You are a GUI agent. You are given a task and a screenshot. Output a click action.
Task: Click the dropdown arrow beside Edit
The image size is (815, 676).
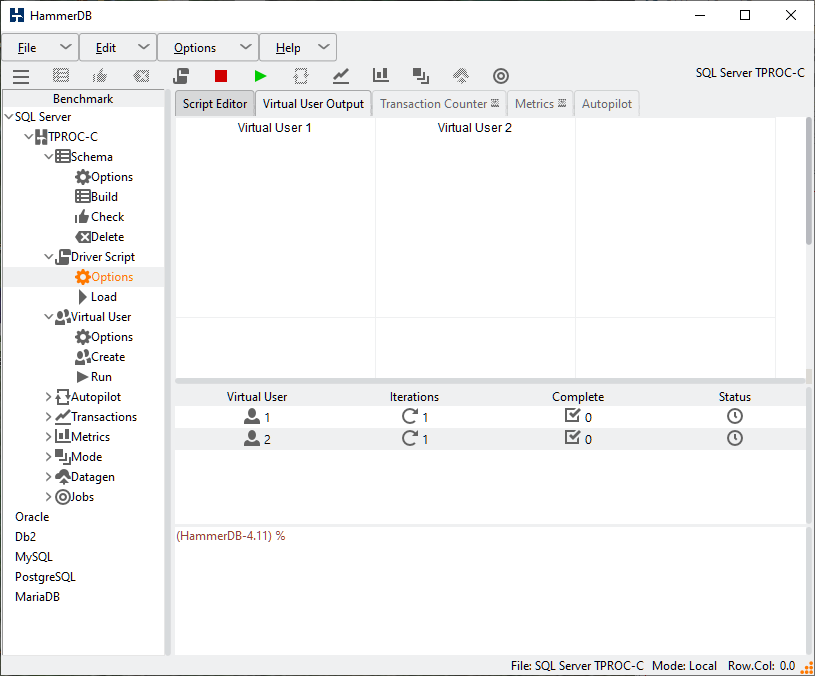143,47
